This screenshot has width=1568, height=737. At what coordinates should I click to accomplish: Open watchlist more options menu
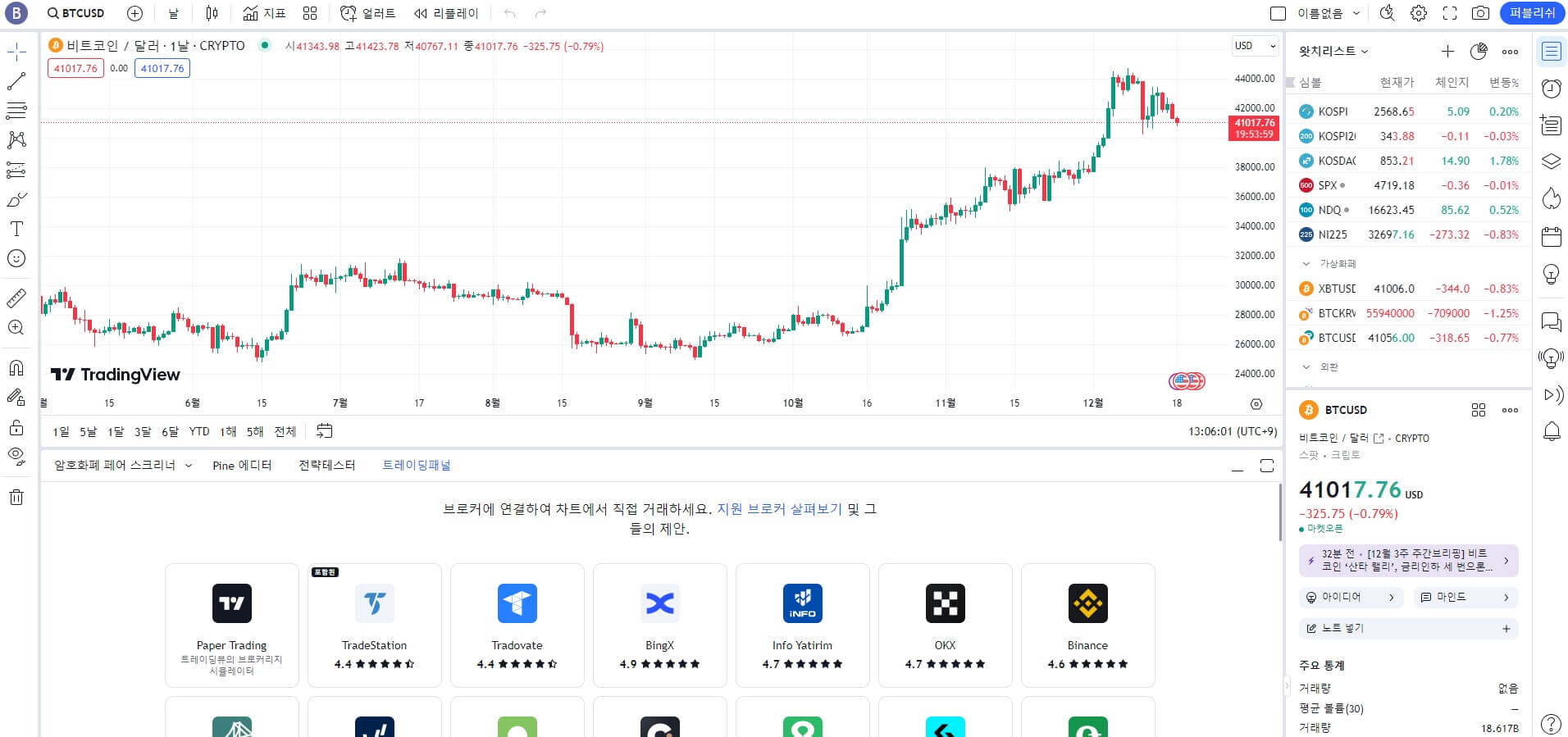click(x=1510, y=52)
